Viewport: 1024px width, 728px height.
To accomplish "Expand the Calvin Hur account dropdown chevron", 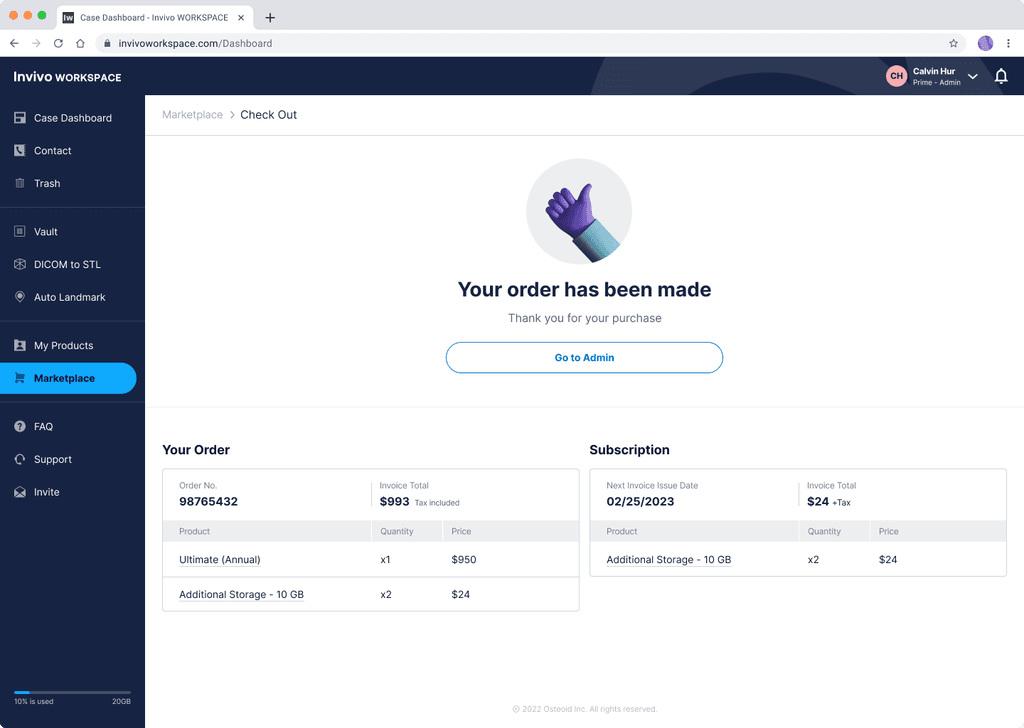I will [x=972, y=76].
